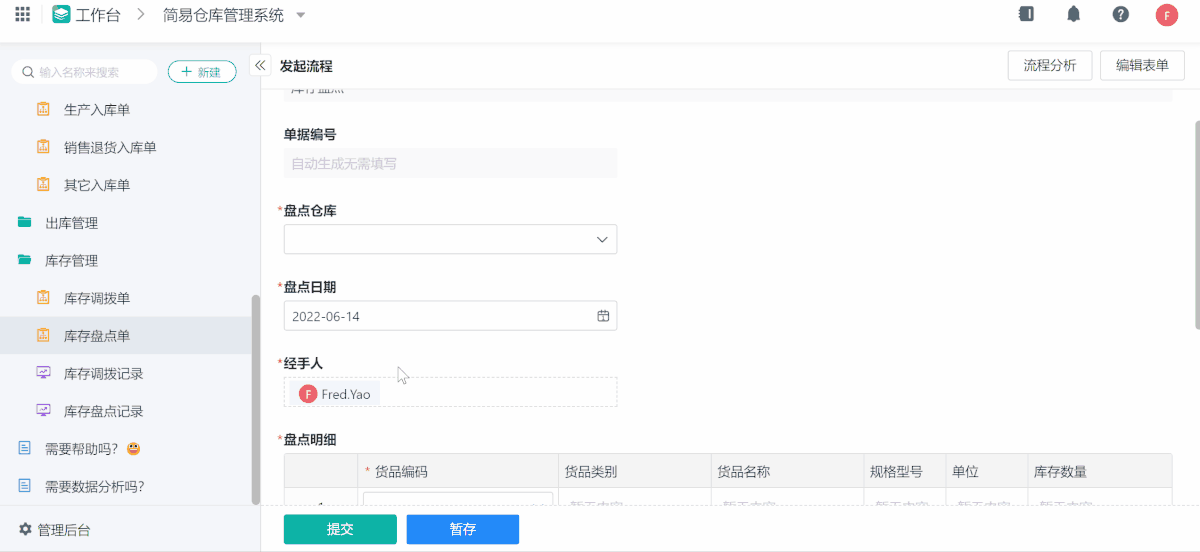Viewport: 1200px width, 552px height.
Task: Click the 单据编号 auto-generated field
Action: [x=450, y=163]
